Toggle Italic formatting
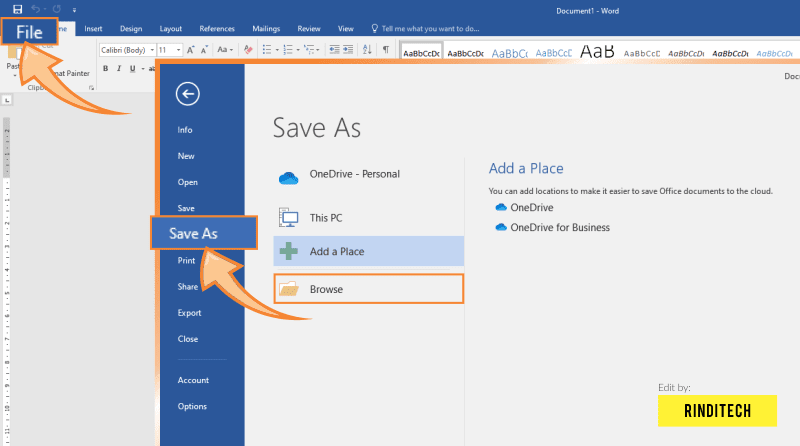This screenshot has height=446, width=800. point(119,68)
